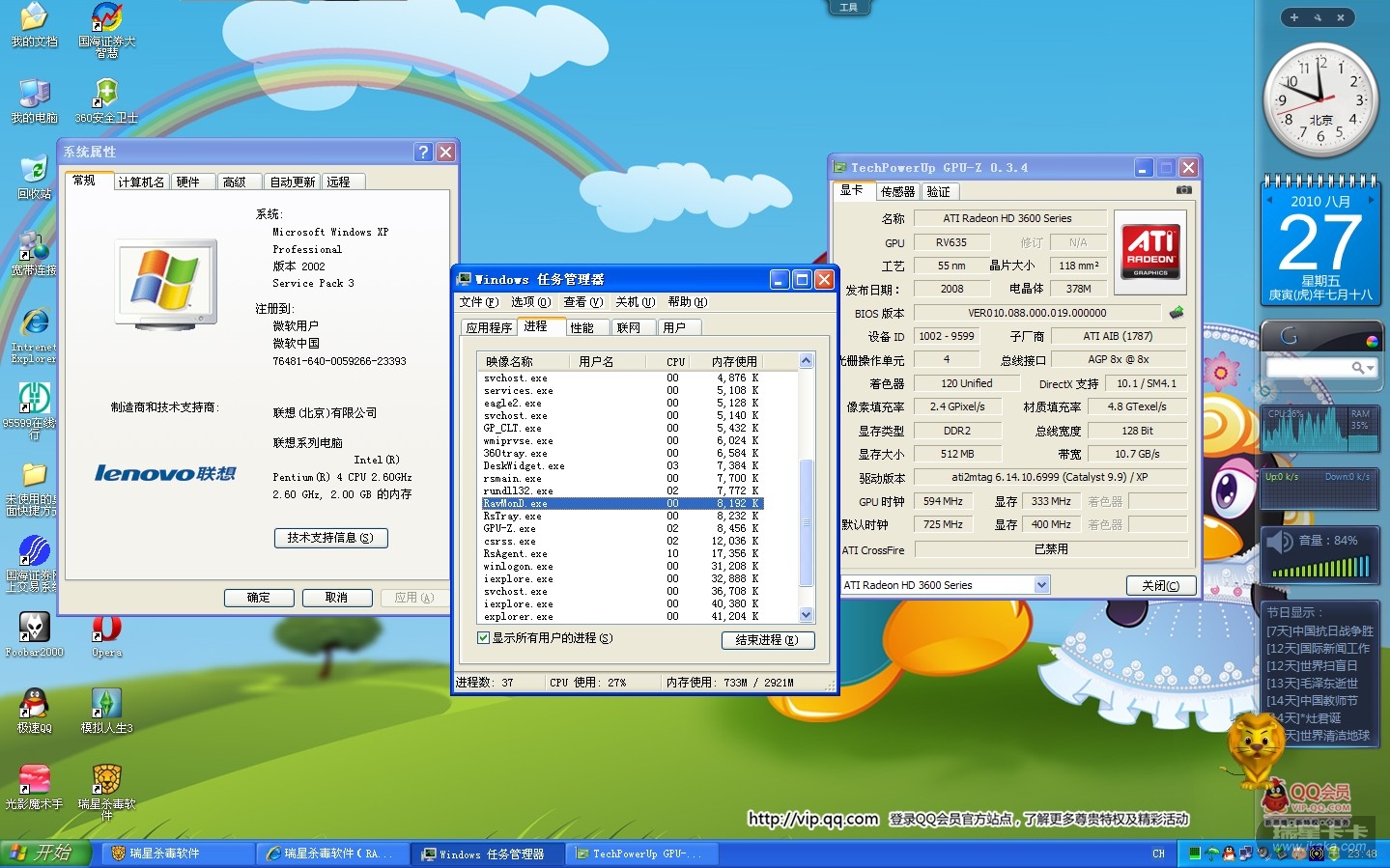Open the 光影魔术手 desktop icon
The height and width of the screenshot is (868, 1390).
coord(34,787)
